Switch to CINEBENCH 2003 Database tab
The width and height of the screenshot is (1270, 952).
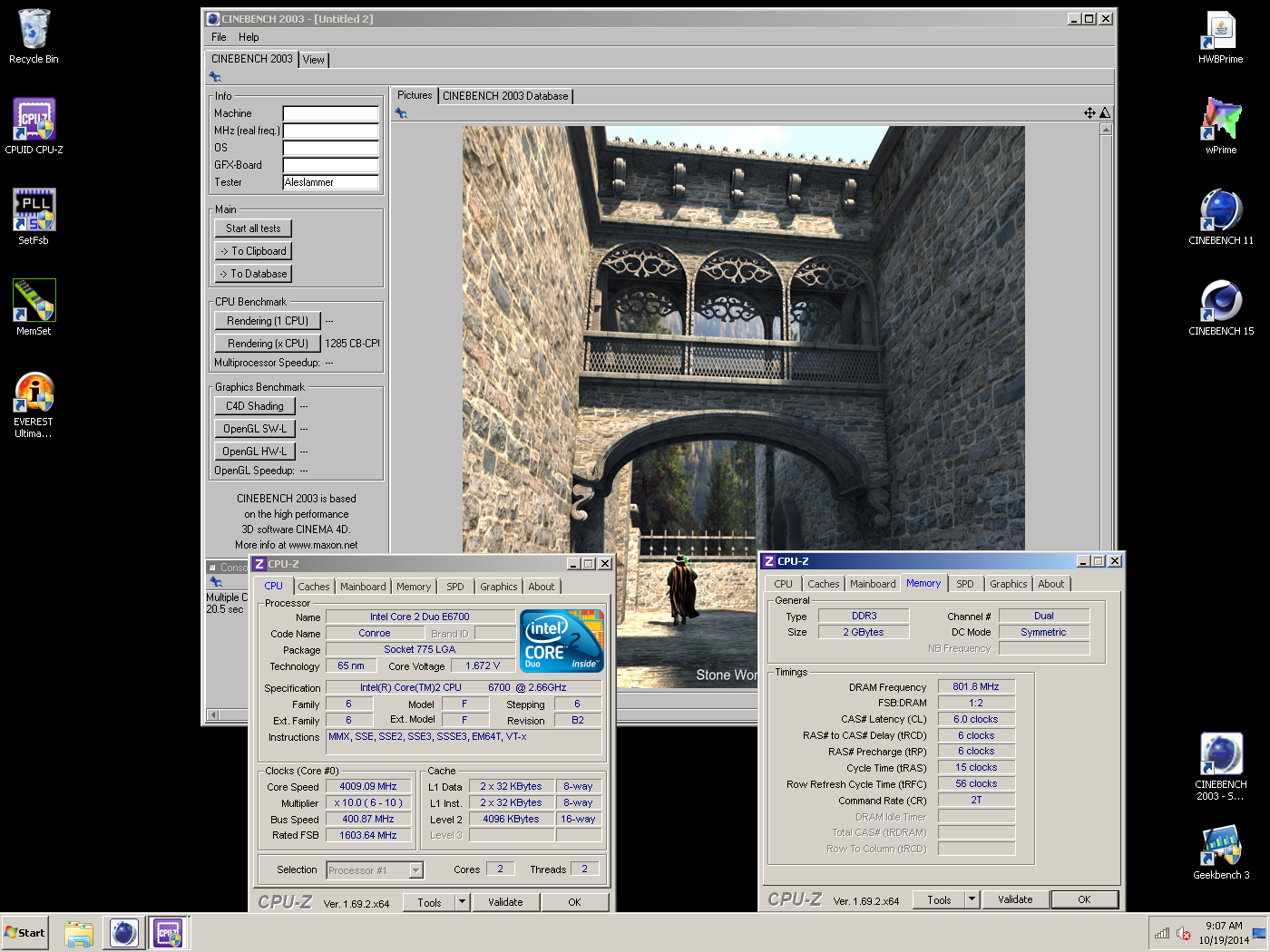pyautogui.click(x=505, y=96)
